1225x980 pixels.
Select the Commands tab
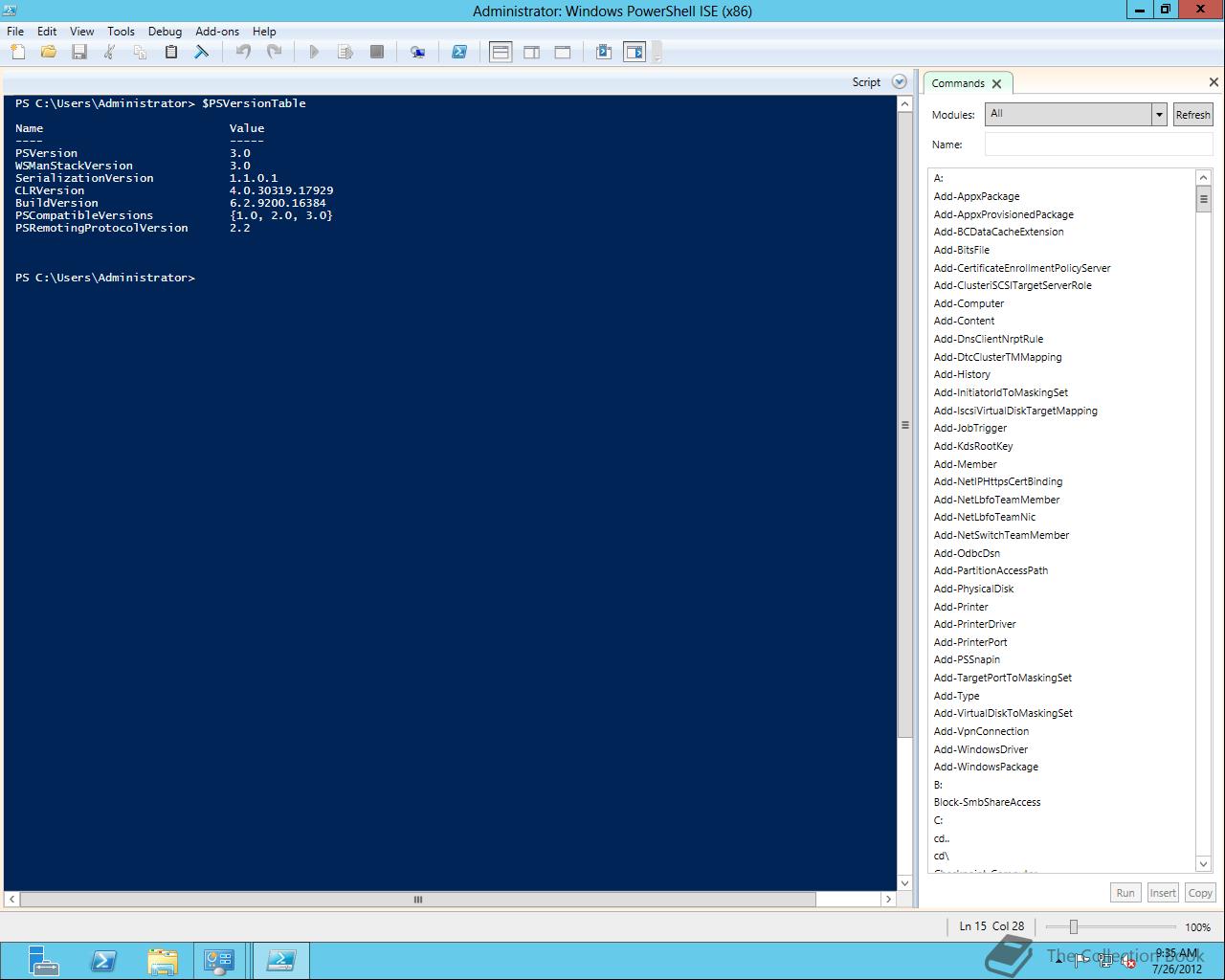[x=958, y=83]
